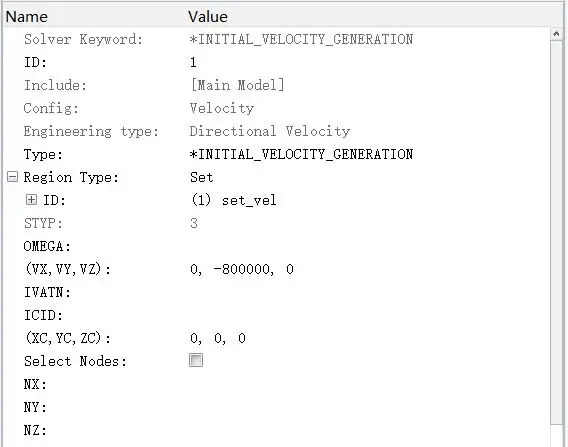Click the scrollbar up arrow
568x447 pixels.
click(x=556, y=34)
